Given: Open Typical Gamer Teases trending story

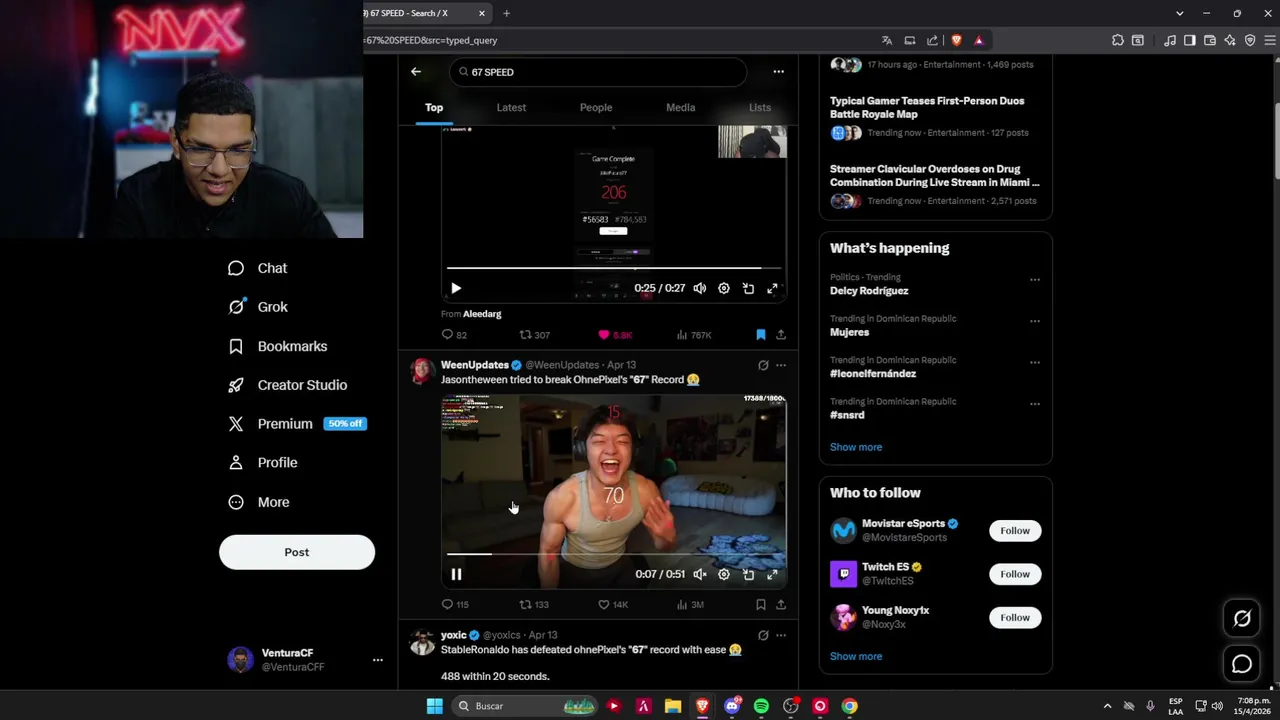Looking at the screenshot, I should (x=935, y=116).
